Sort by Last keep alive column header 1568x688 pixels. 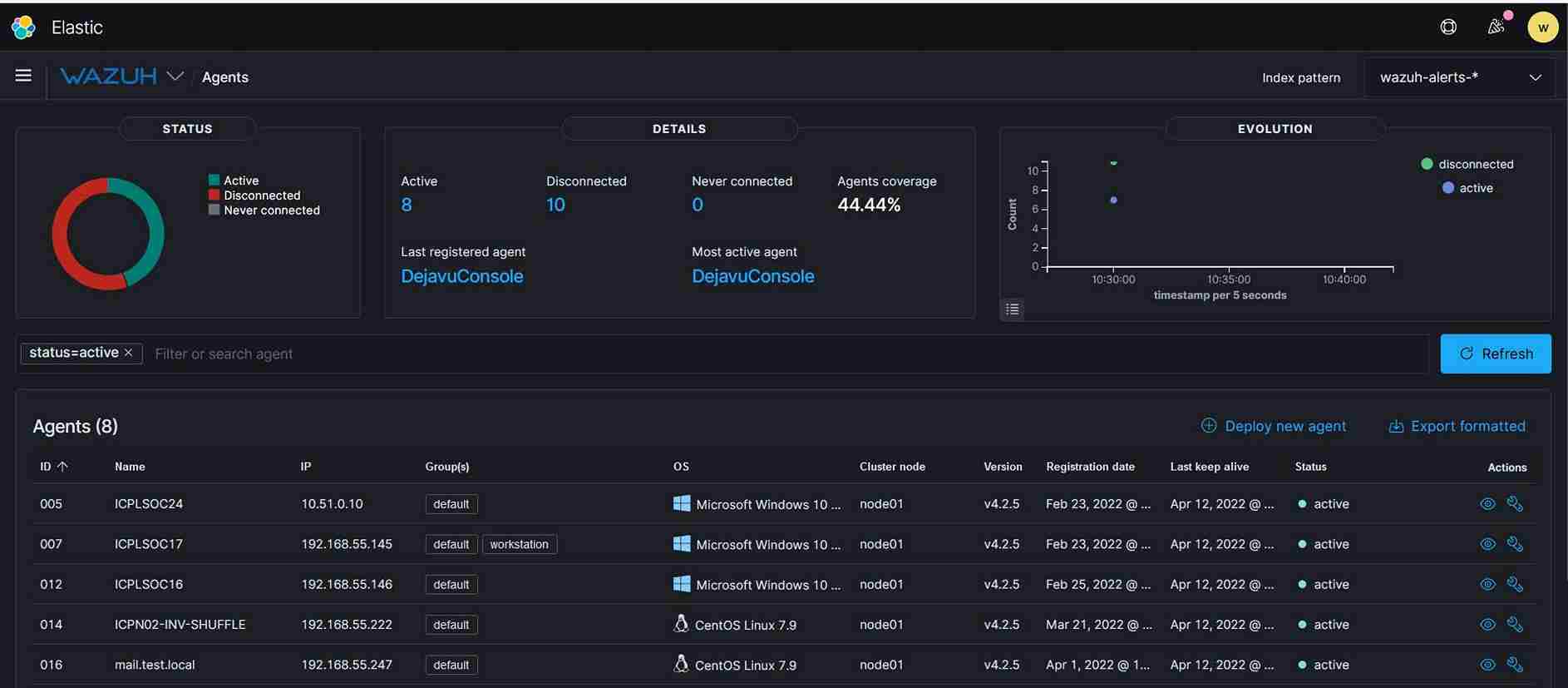pyautogui.click(x=1210, y=467)
